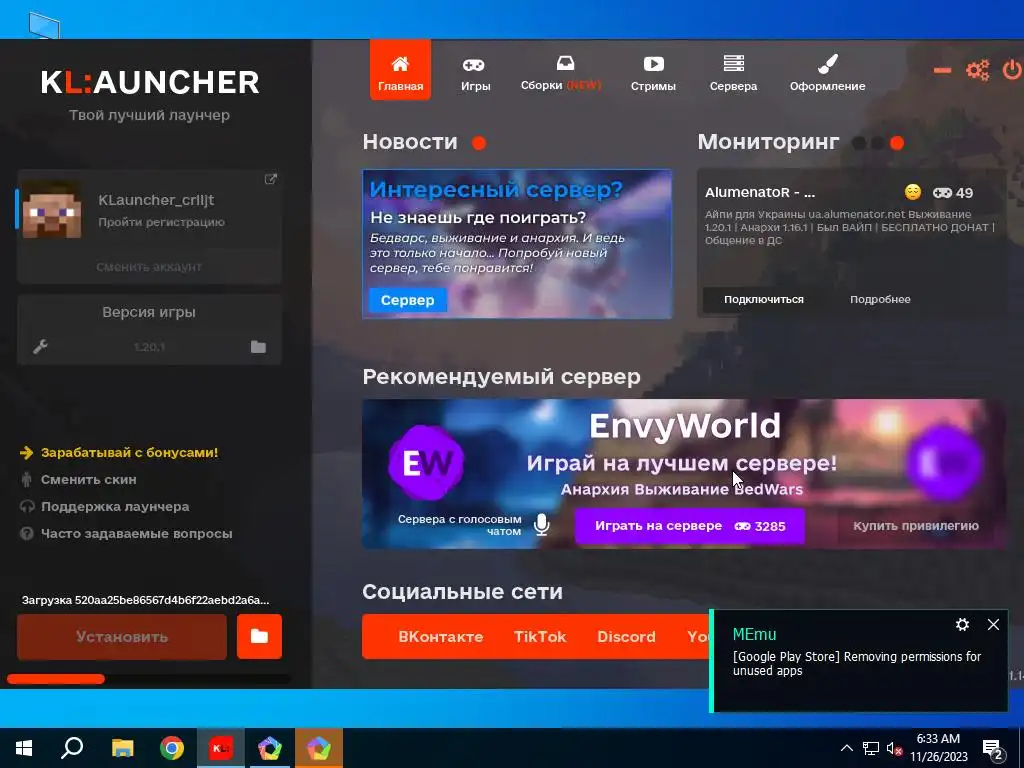Viewport: 1024px width, 768px height.
Task: Open File Explorer from taskbar
Action: coord(122,748)
